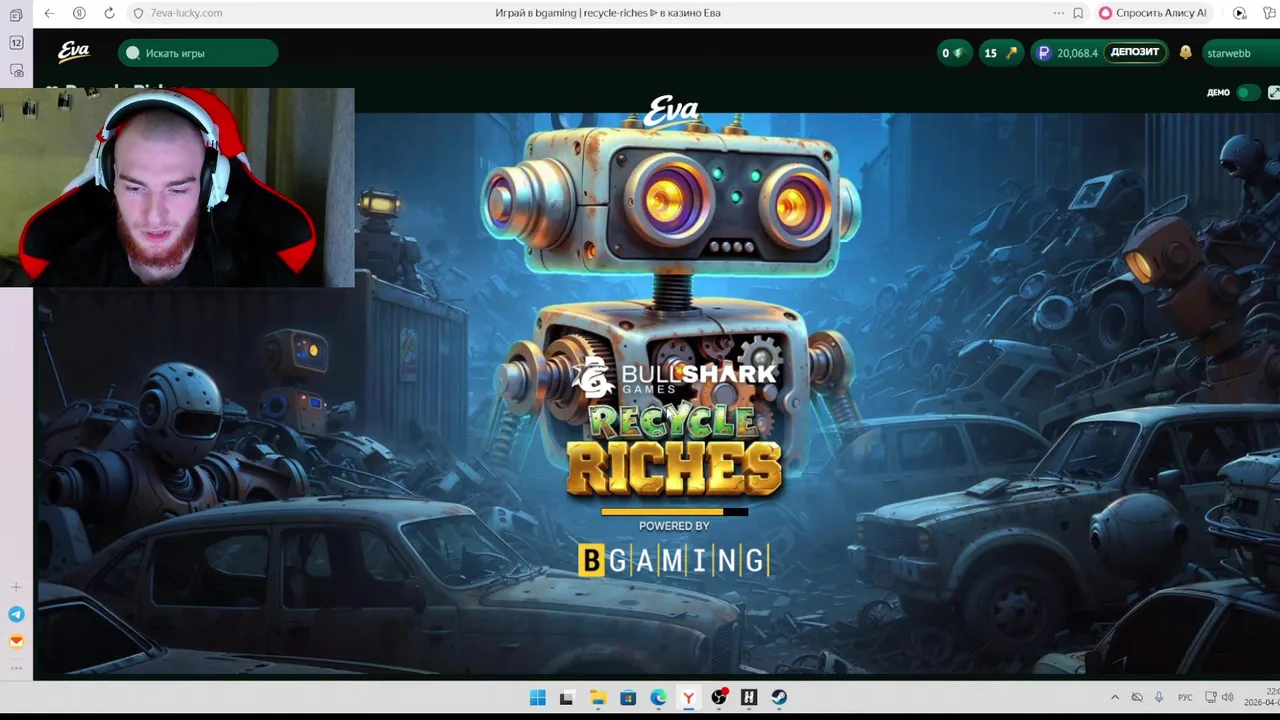Open sidebar more options dots
The width and height of the screenshot is (1280, 720).
[x=16, y=667]
